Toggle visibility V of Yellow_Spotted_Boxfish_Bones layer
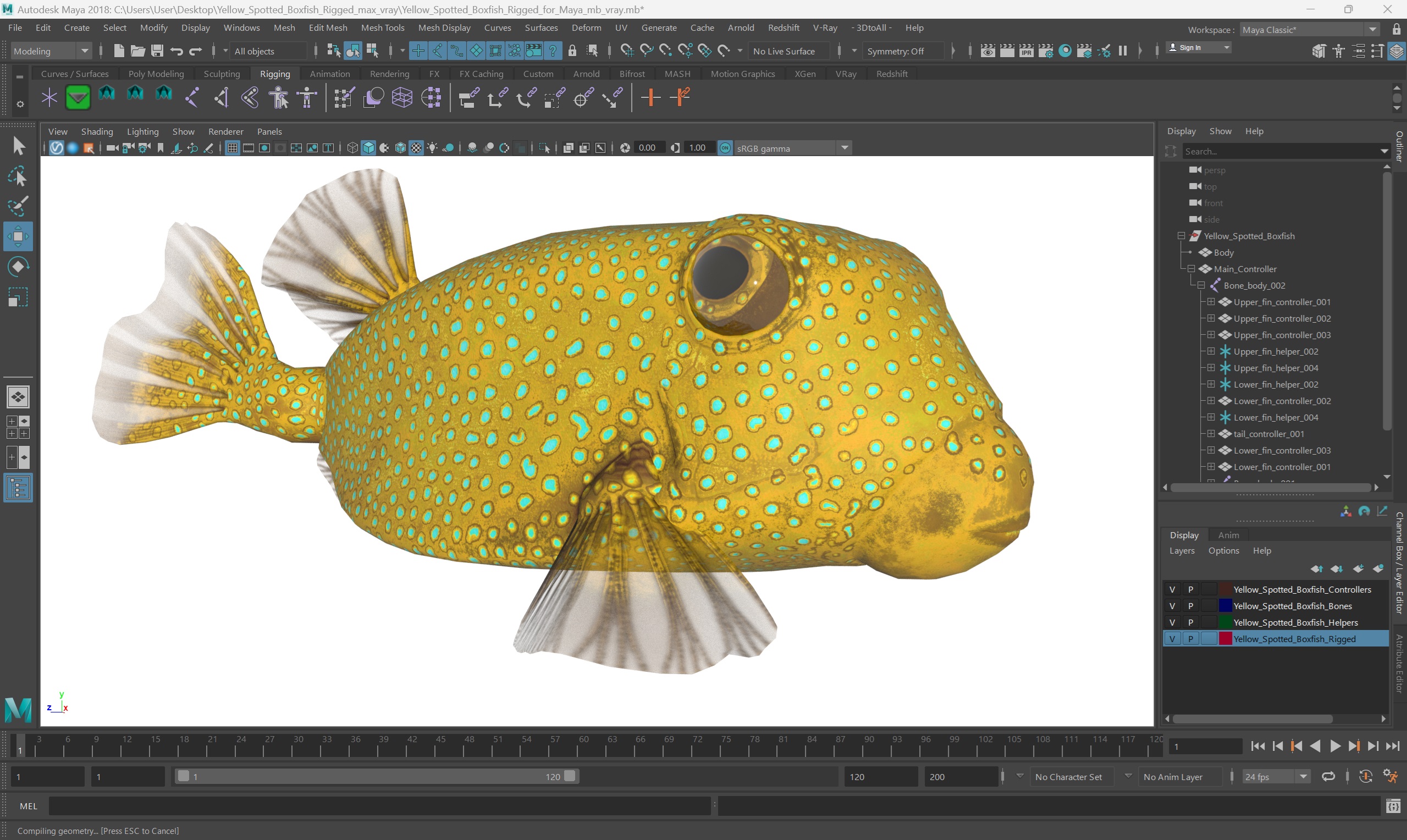 [1172, 606]
